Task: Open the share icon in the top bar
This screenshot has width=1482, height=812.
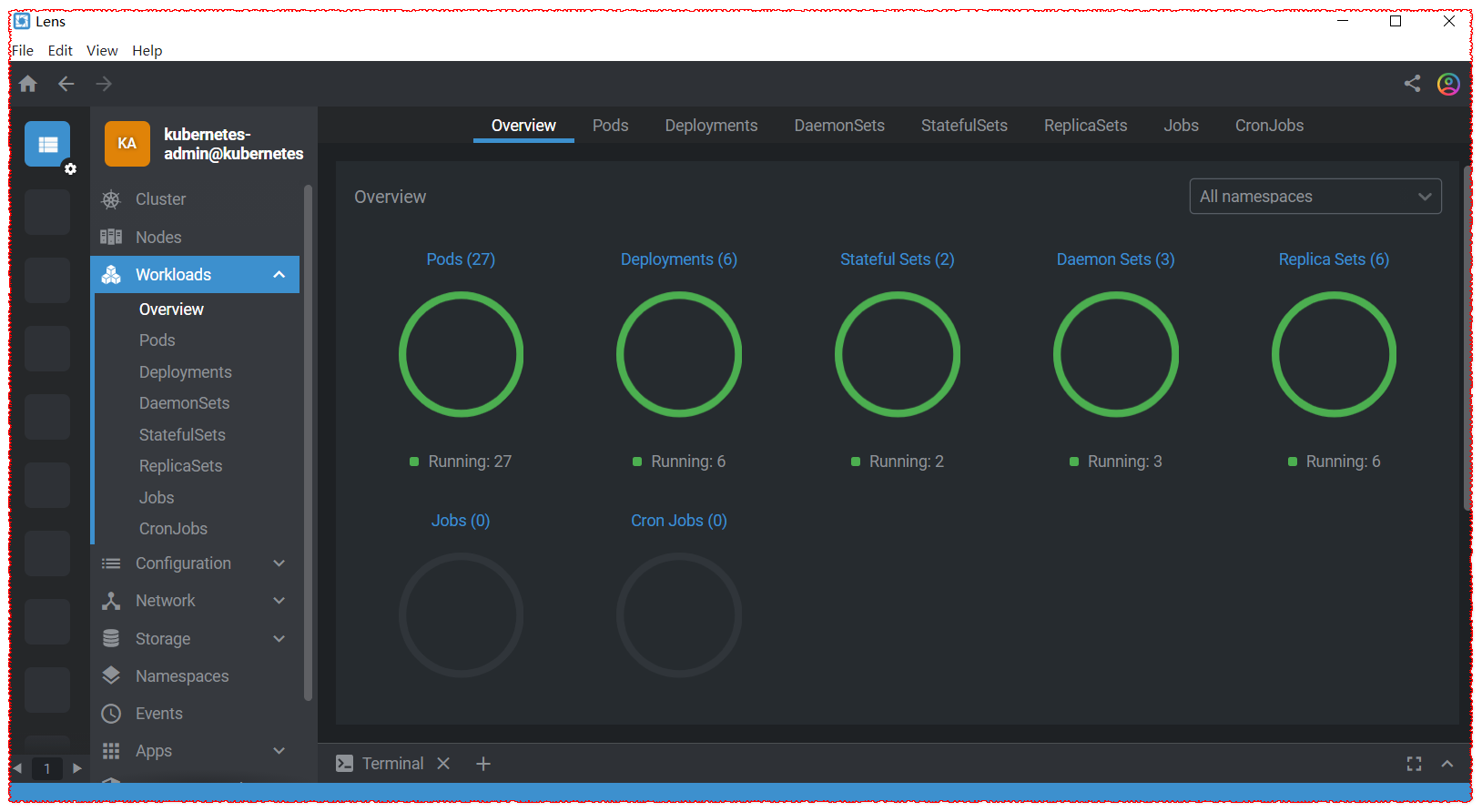Action: (x=1412, y=84)
